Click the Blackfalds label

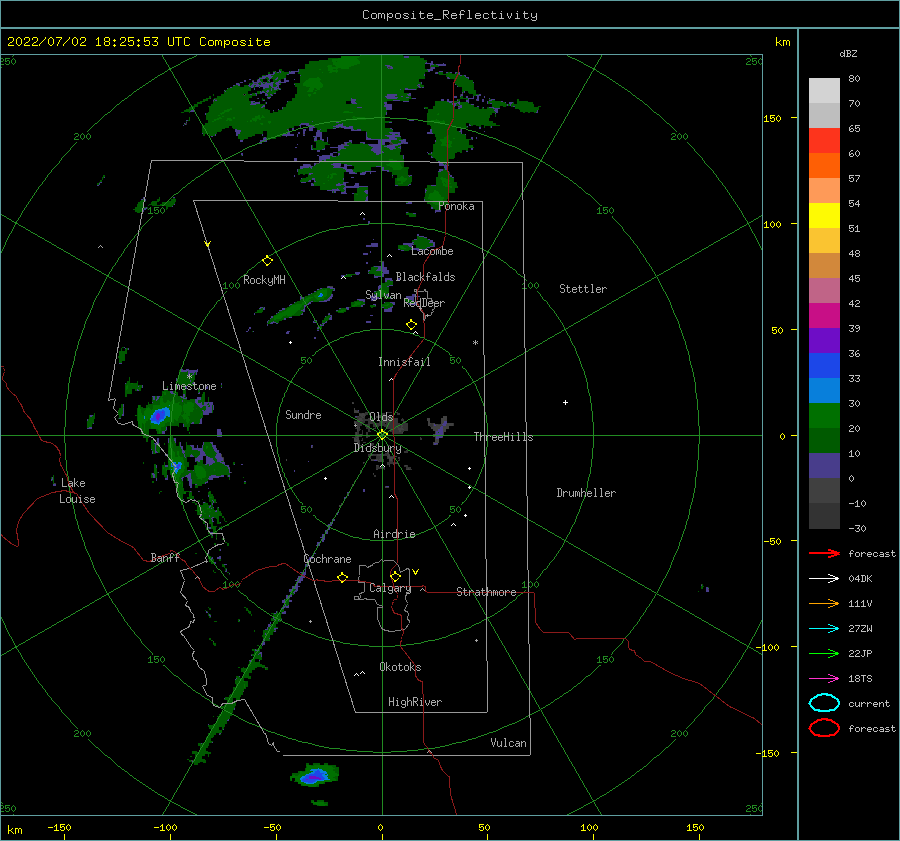[x=425, y=277]
